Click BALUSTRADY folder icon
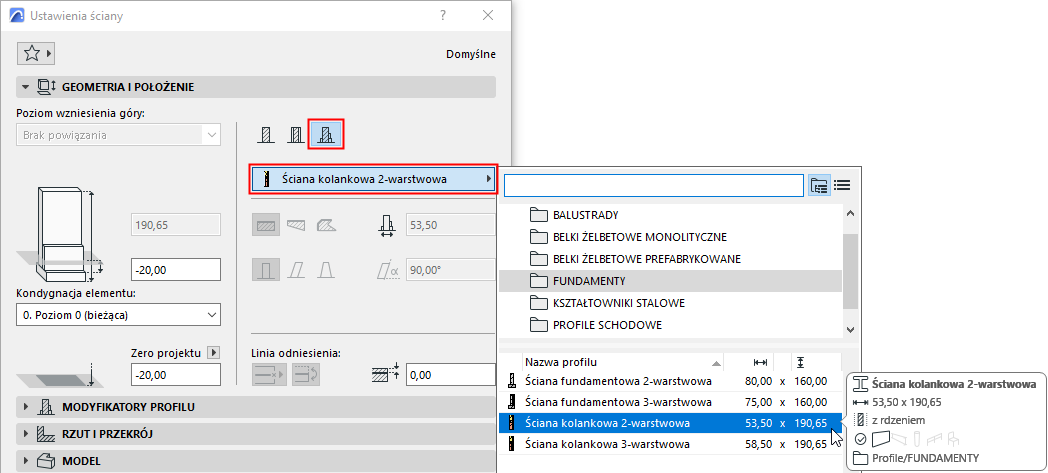Image resolution: width=1048 pixels, height=473 pixels. pos(538,215)
